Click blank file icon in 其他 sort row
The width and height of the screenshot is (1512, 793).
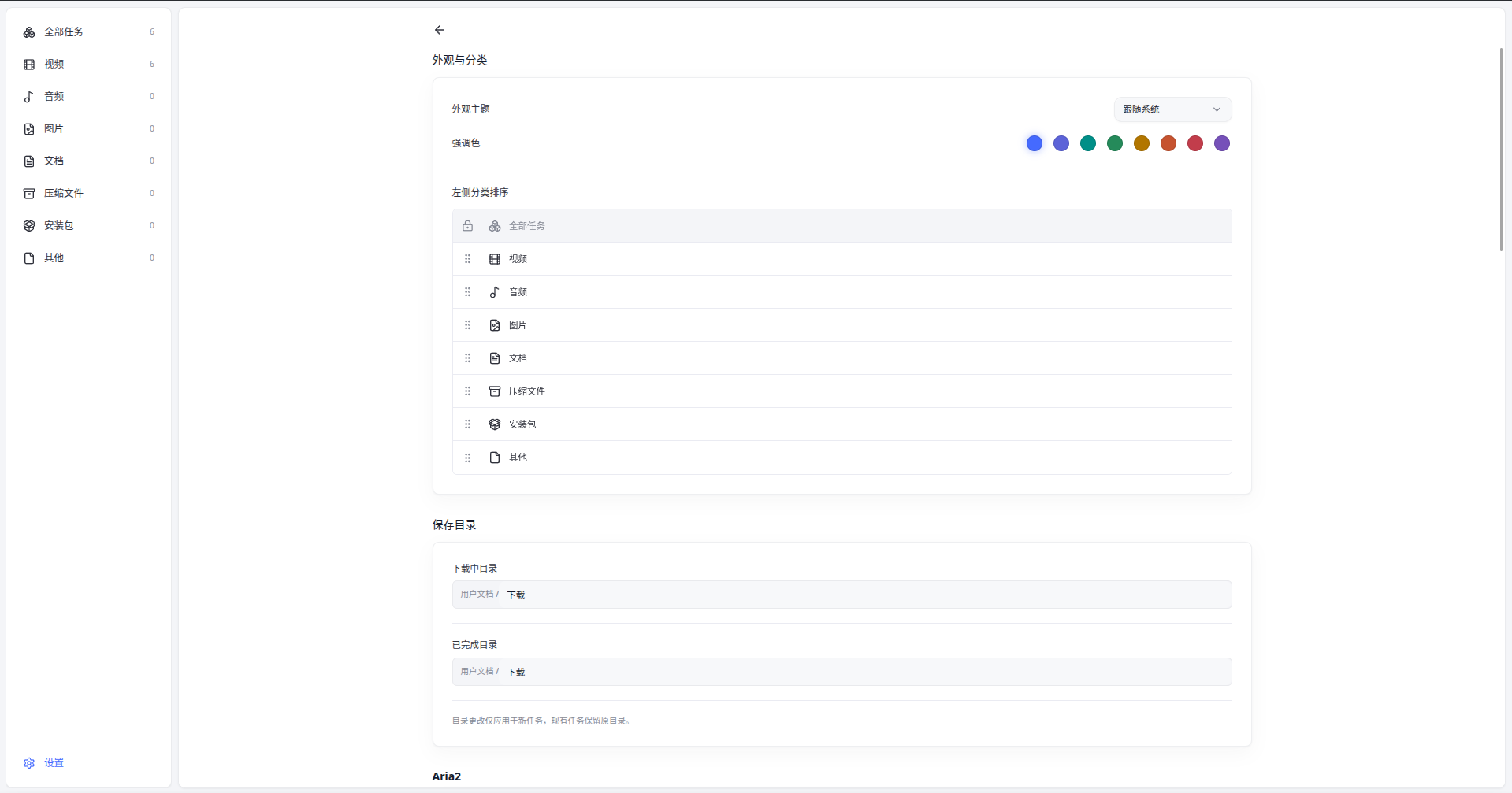point(495,458)
